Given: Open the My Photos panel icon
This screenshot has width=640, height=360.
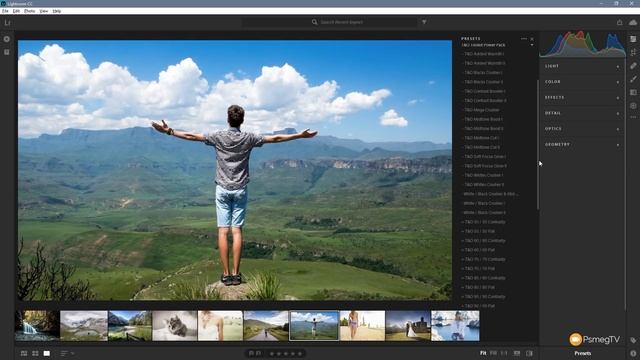Looking at the screenshot, I should click(7, 52).
